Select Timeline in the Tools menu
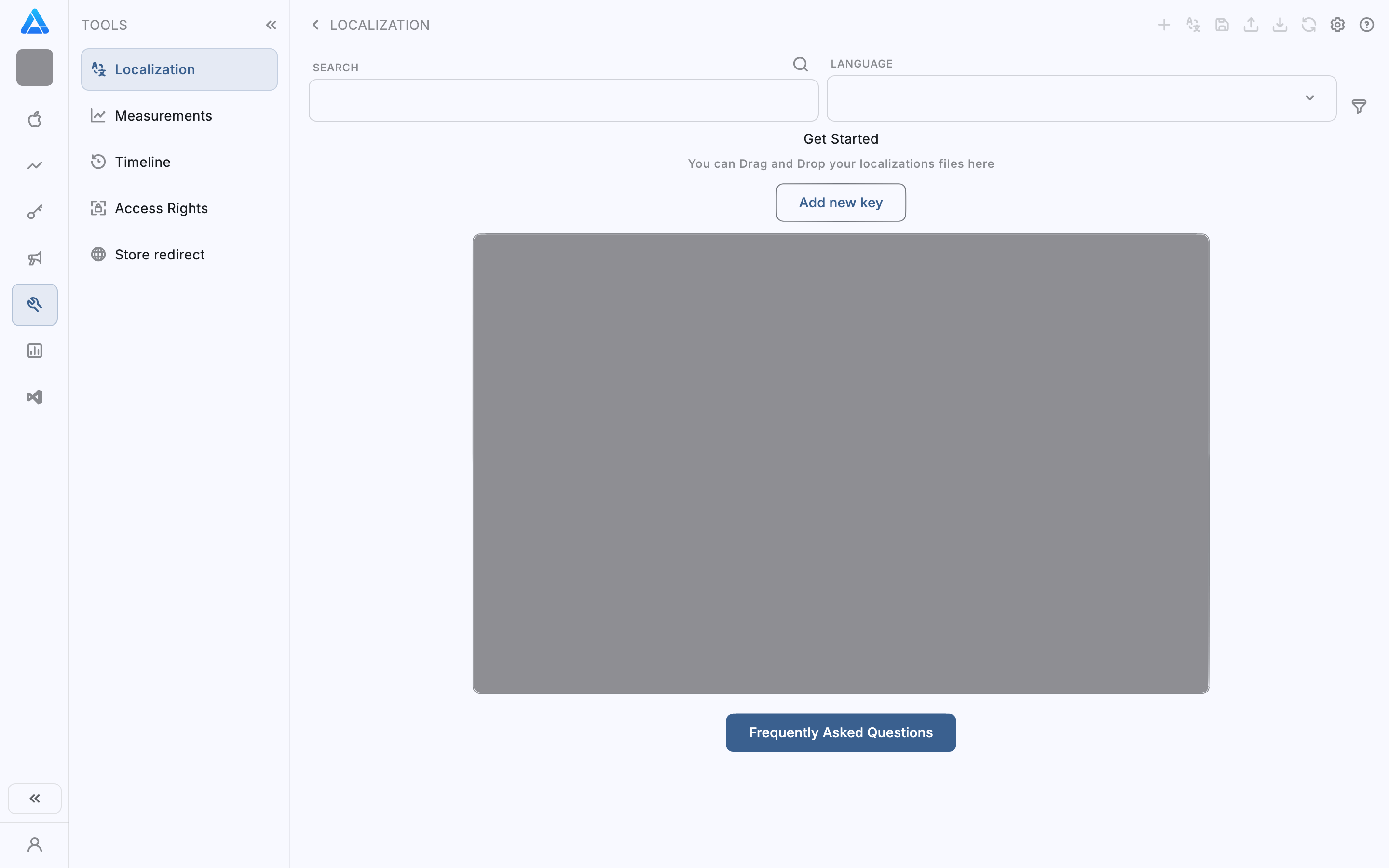 (142, 162)
